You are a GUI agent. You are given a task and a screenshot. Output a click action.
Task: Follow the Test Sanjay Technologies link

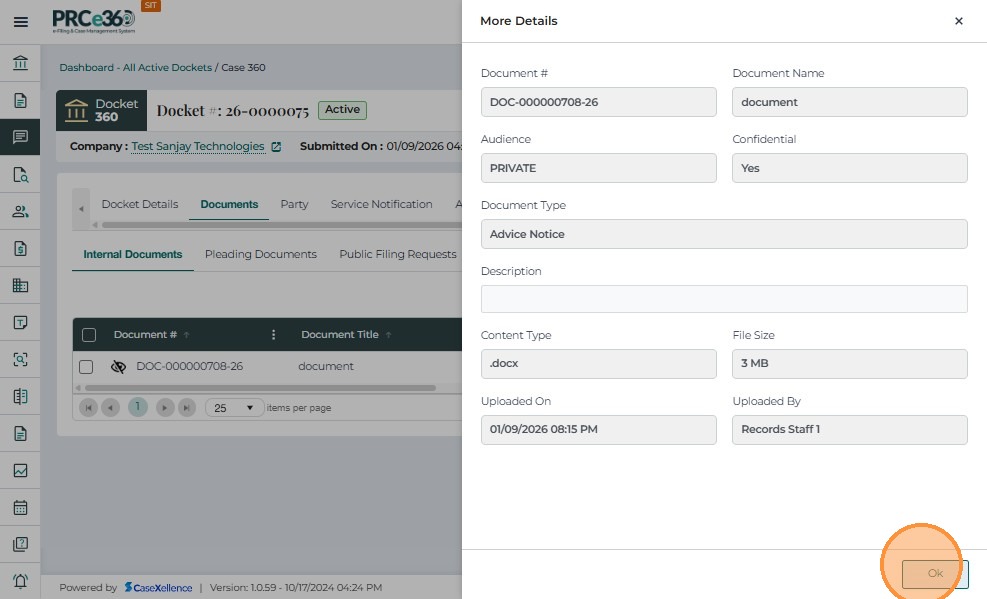[198, 146]
